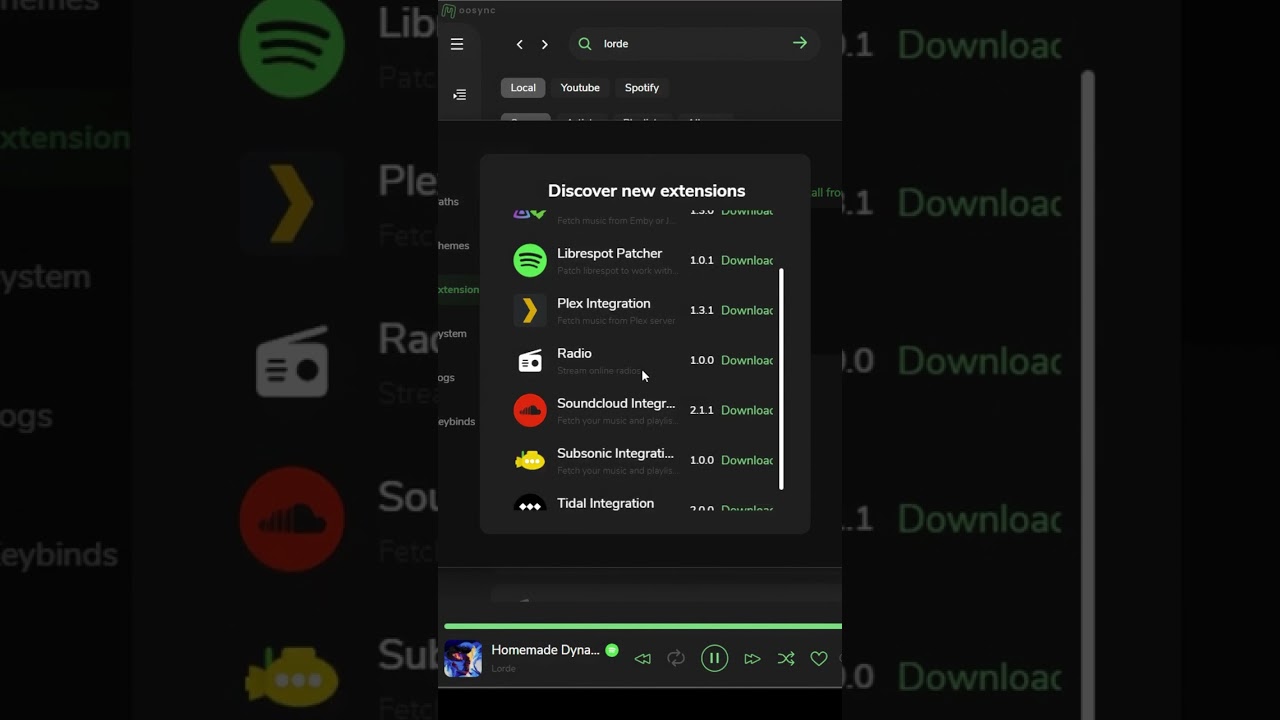Download the Soundcloud Integration extension
This screenshot has width=1280, height=720.
pos(747,410)
